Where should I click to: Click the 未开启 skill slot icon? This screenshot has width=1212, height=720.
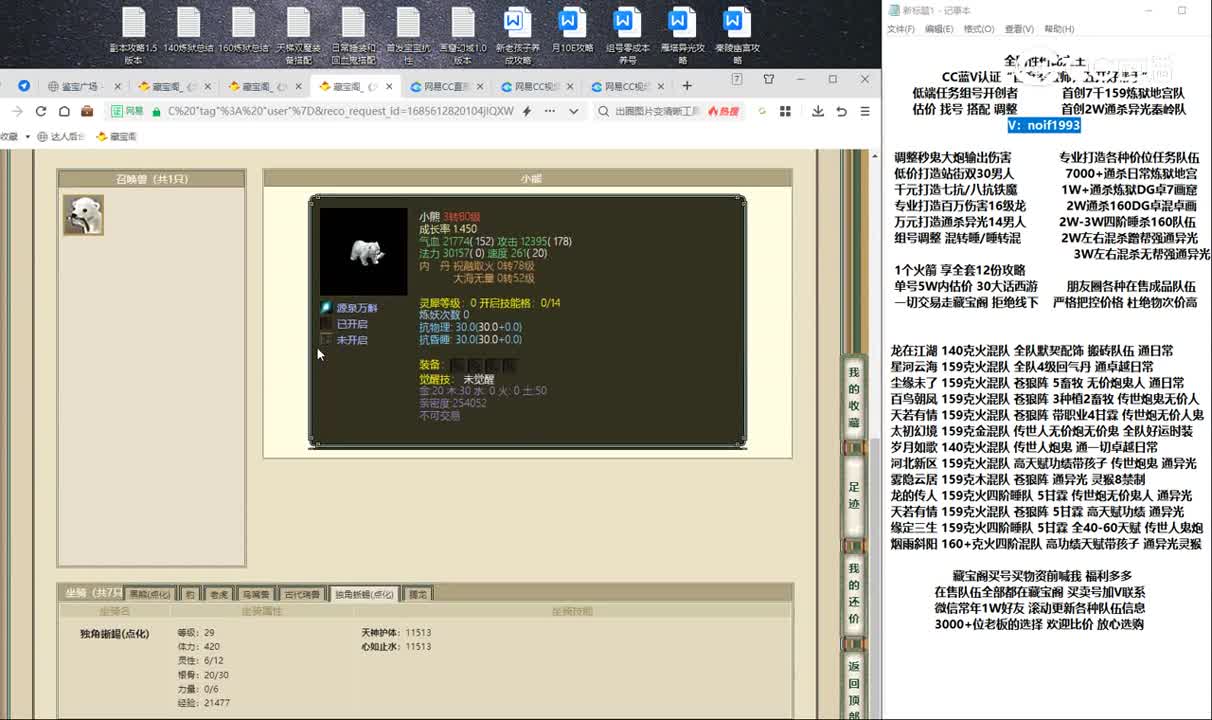pyautogui.click(x=326, y=340)
